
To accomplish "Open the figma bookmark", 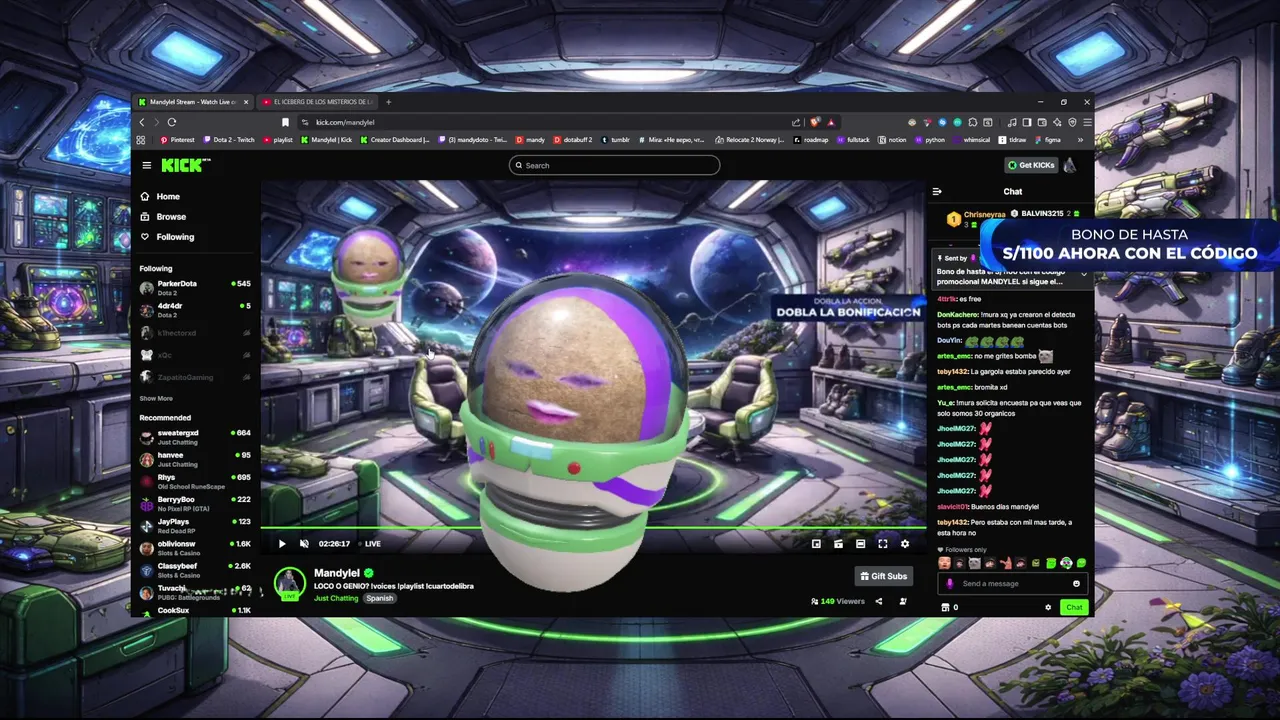I will [x=1049, y=140].
